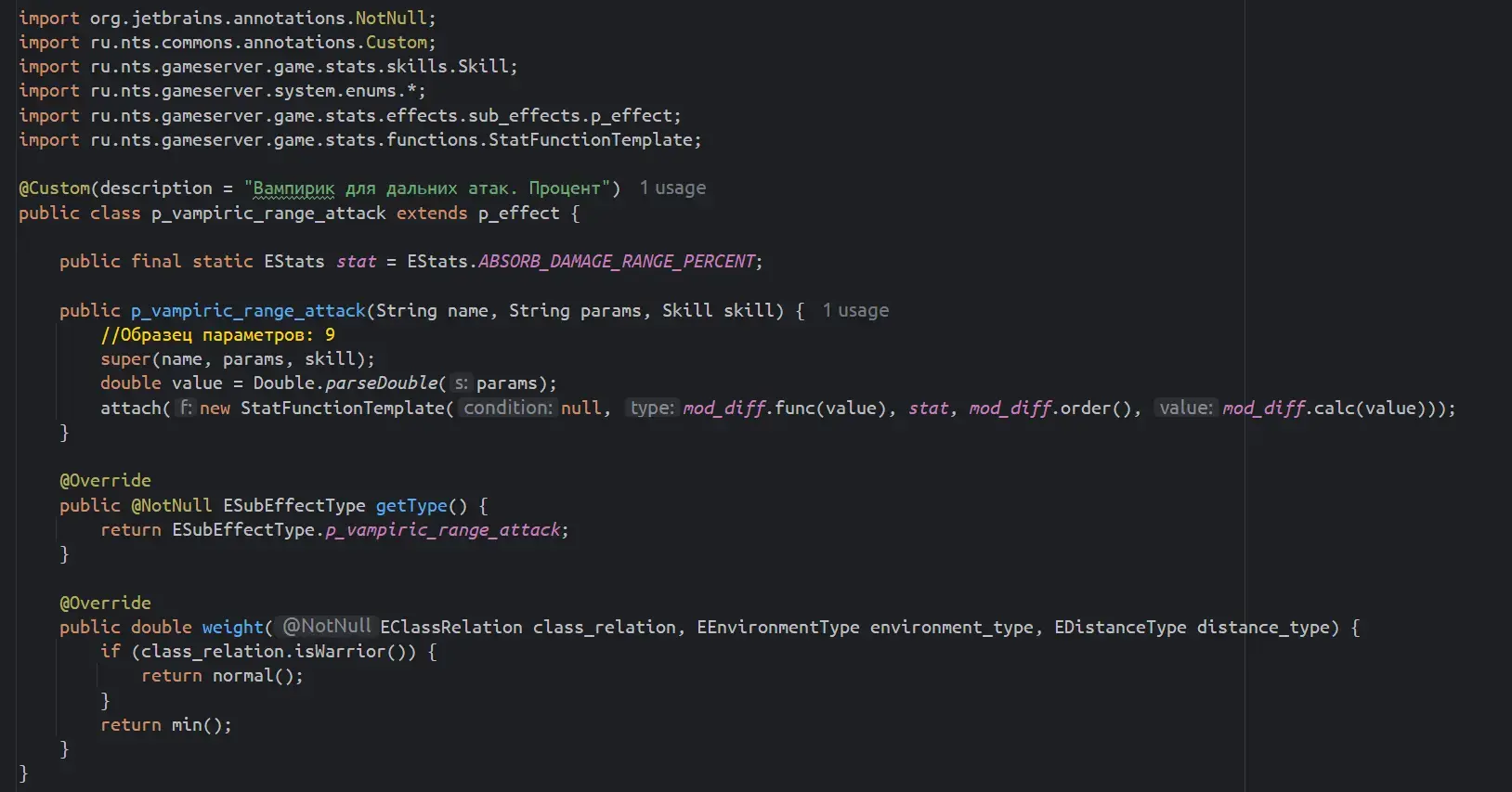
Task: Click 'p_effect' after the extends keyword
Action: click(x=519, y=213)
